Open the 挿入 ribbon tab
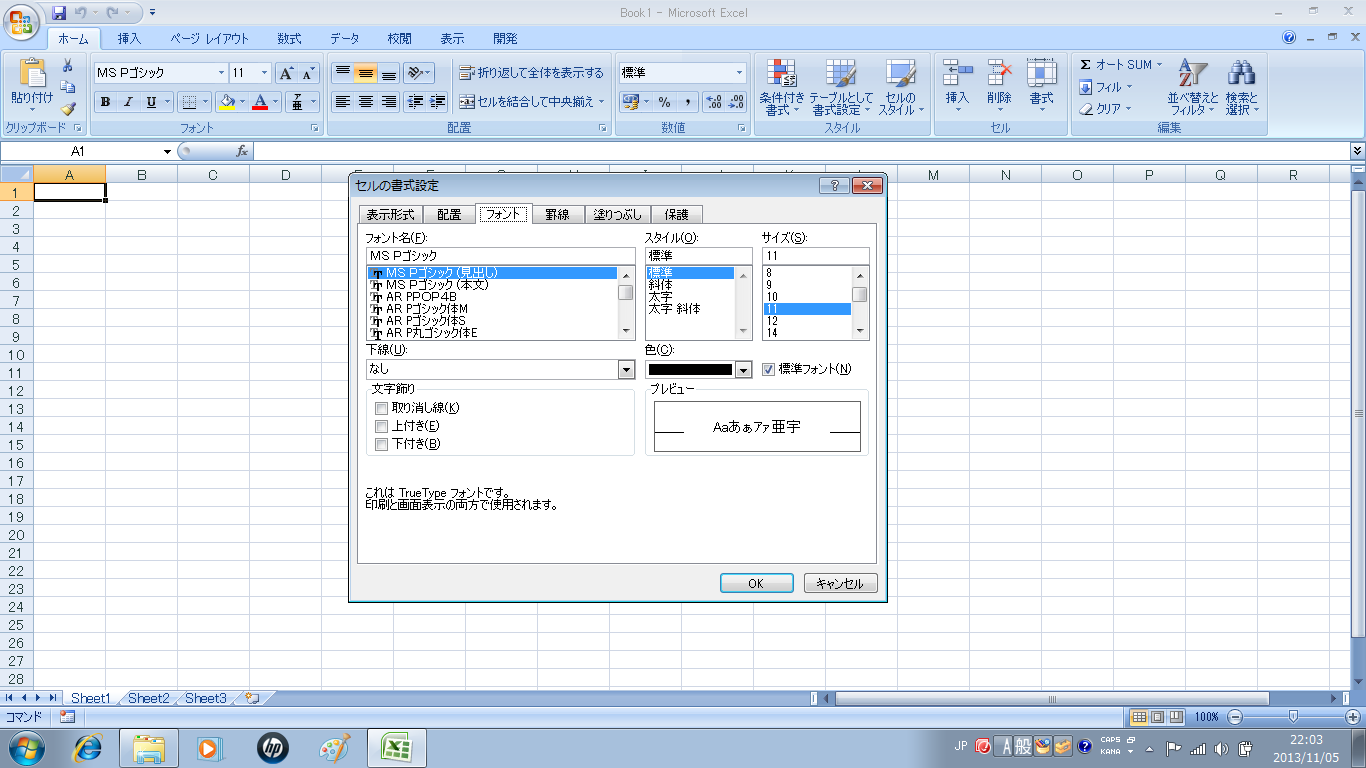Image resolution: width=1366 pixels, height=768 pixels. click(x=129, y=39)
